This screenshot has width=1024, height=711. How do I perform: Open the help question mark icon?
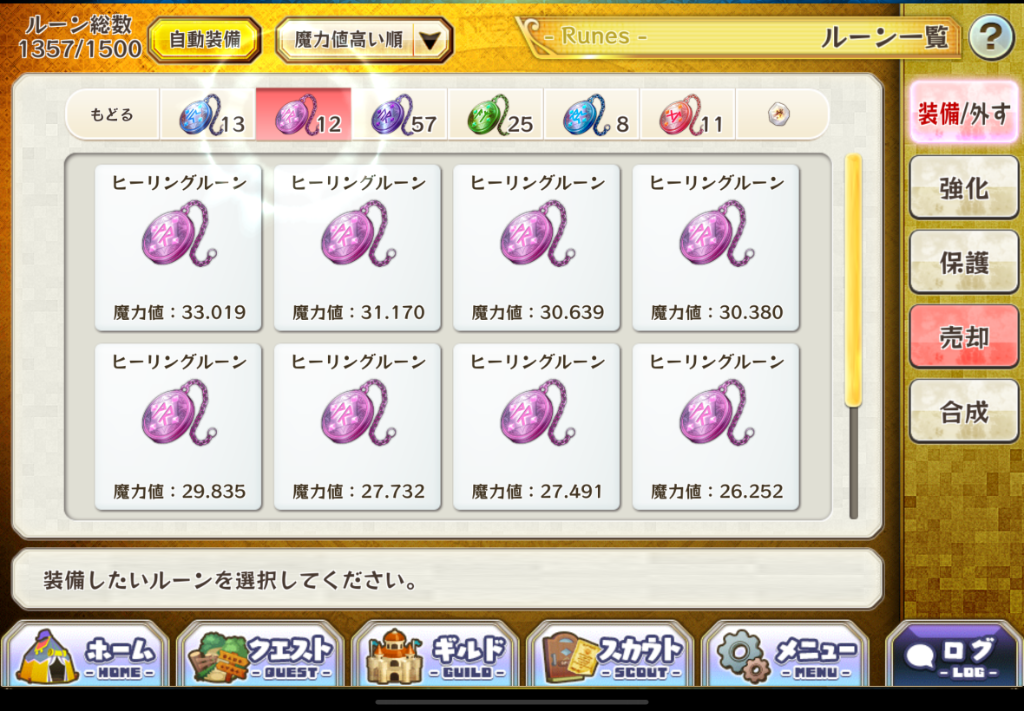pyautogui.click(x=991, y=38)
